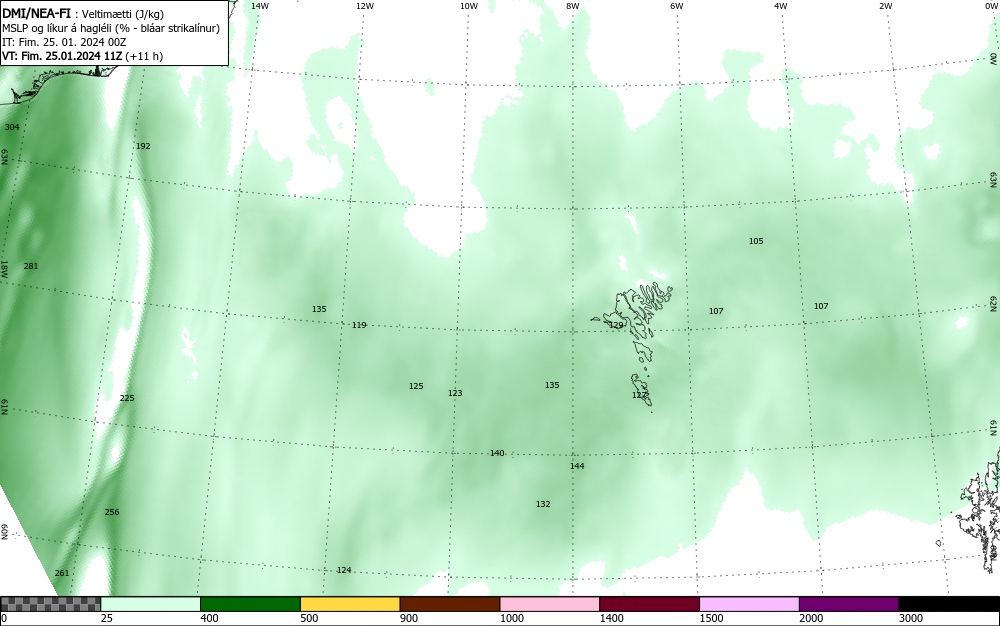
Task: Click the black above-3000 legend swatch
Action: click(949, 604)
